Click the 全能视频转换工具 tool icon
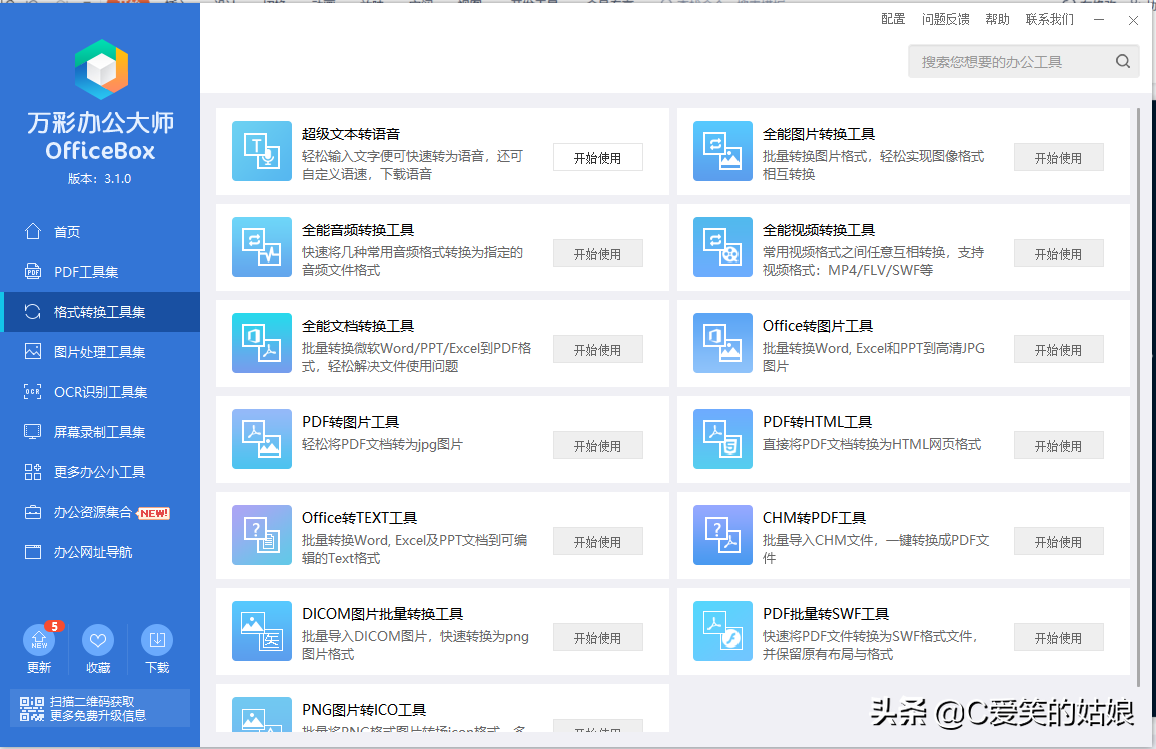This screenshot has width=1156, height=749. 722,247
